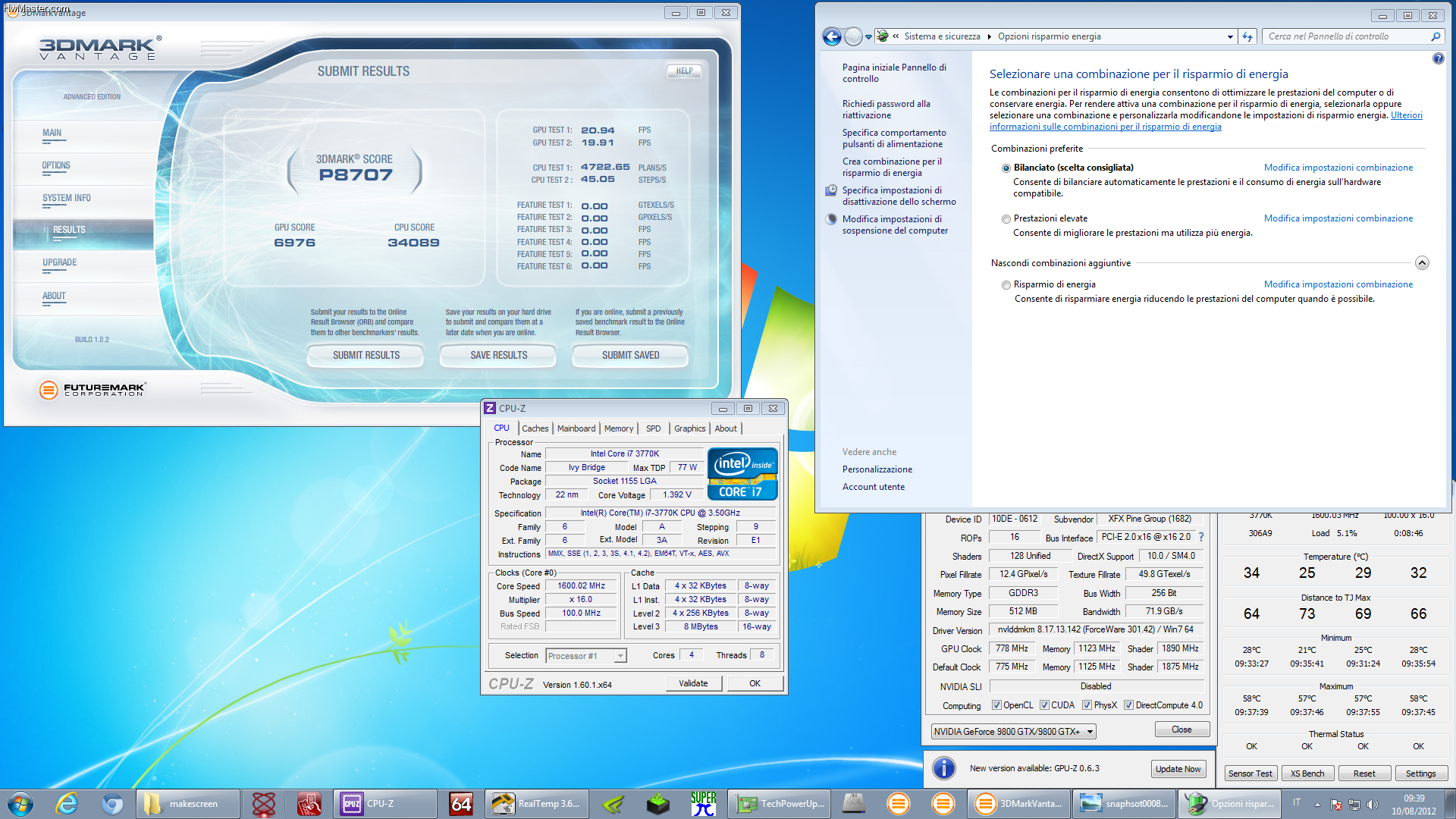
Task: Select the Bilanciato power plan
Action: coord(1006,168)
